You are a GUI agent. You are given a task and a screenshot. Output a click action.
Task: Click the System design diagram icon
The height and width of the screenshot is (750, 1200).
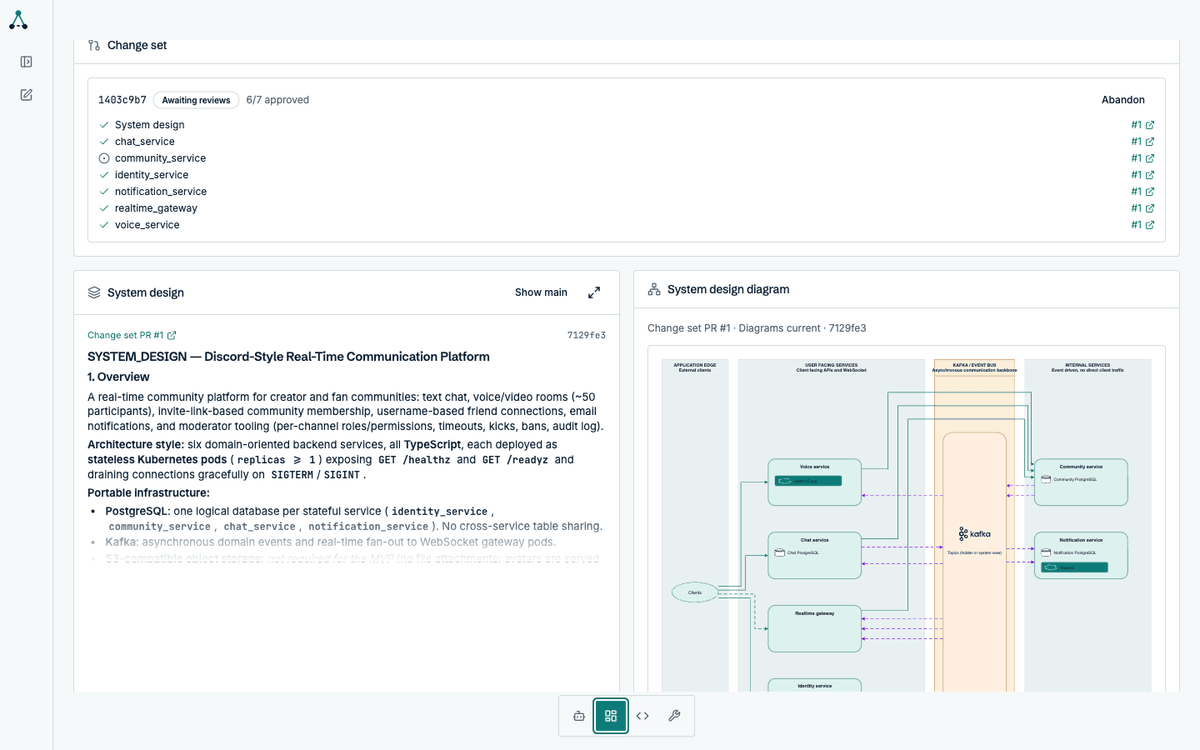pos(654,289)
